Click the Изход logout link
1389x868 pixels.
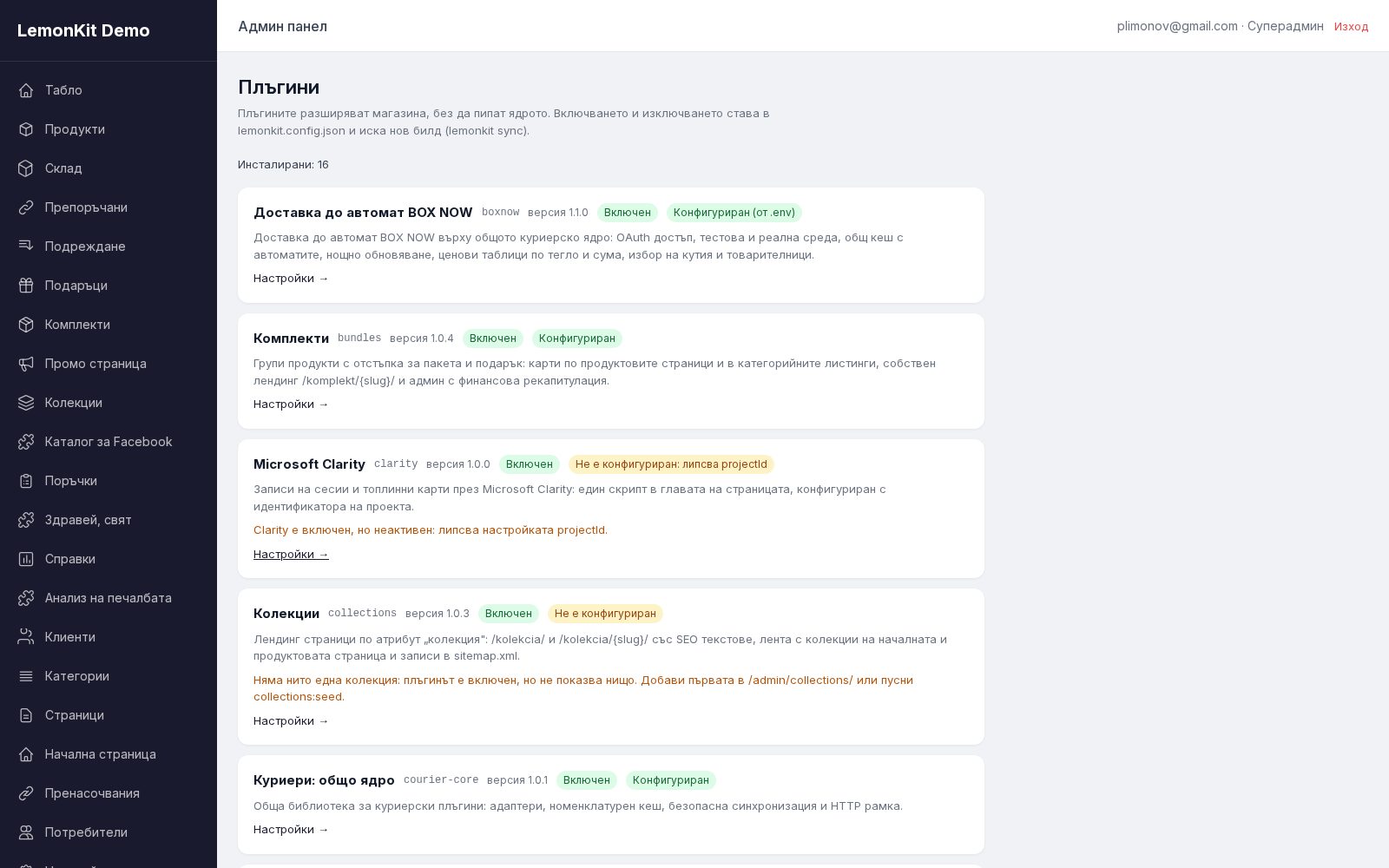1351,27
